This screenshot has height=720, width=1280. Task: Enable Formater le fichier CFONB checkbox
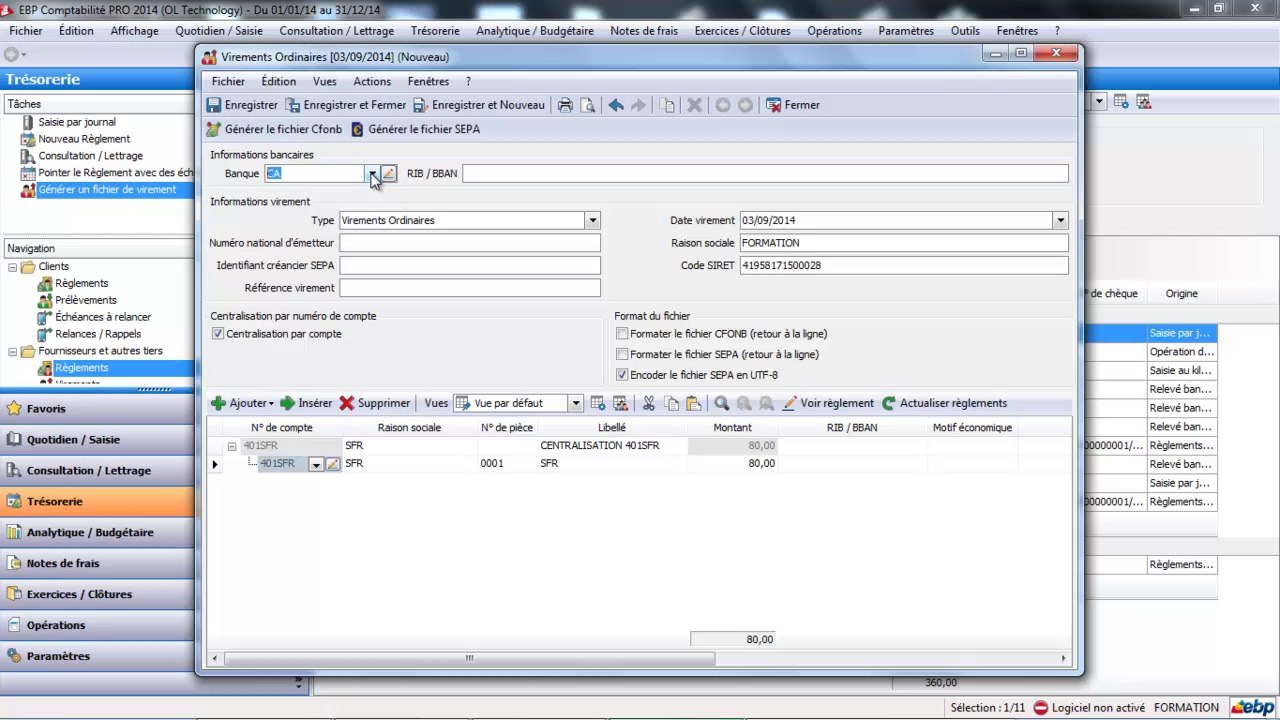tap(622, 334)
